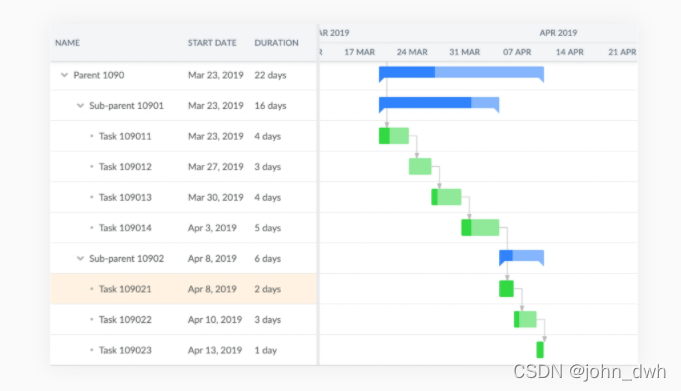
Task: Click the Sub-parent 10901 name label
Action: coord(126,106)
